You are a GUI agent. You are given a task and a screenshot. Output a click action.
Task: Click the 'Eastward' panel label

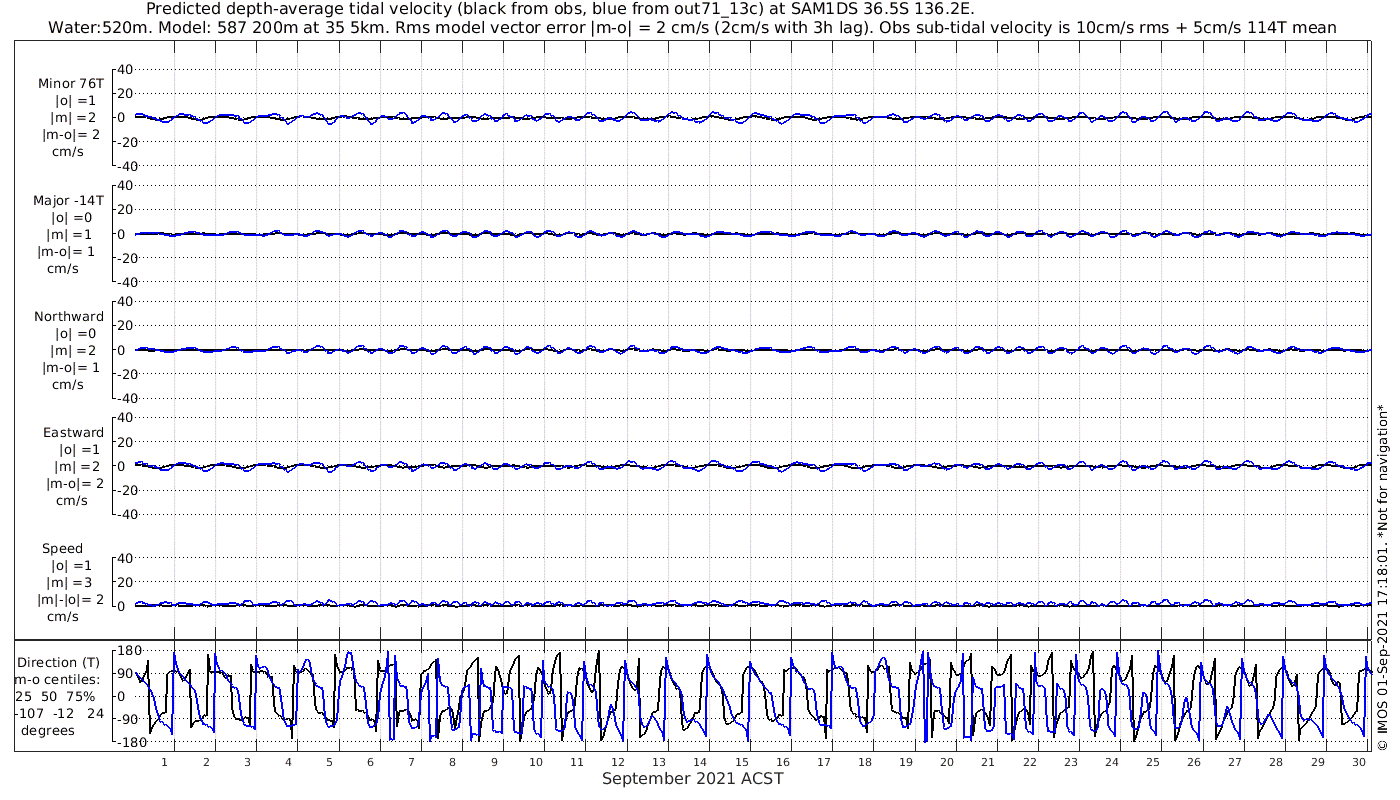(73, 432)
